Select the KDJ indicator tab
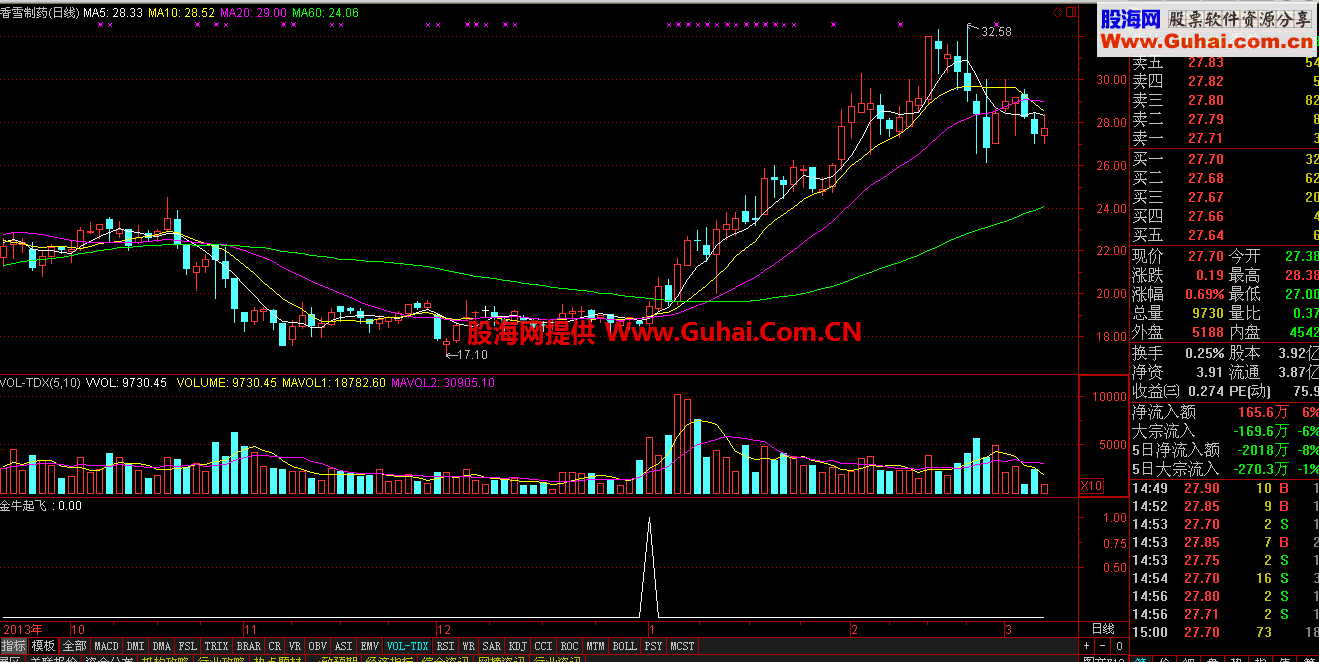 [517, 646]
